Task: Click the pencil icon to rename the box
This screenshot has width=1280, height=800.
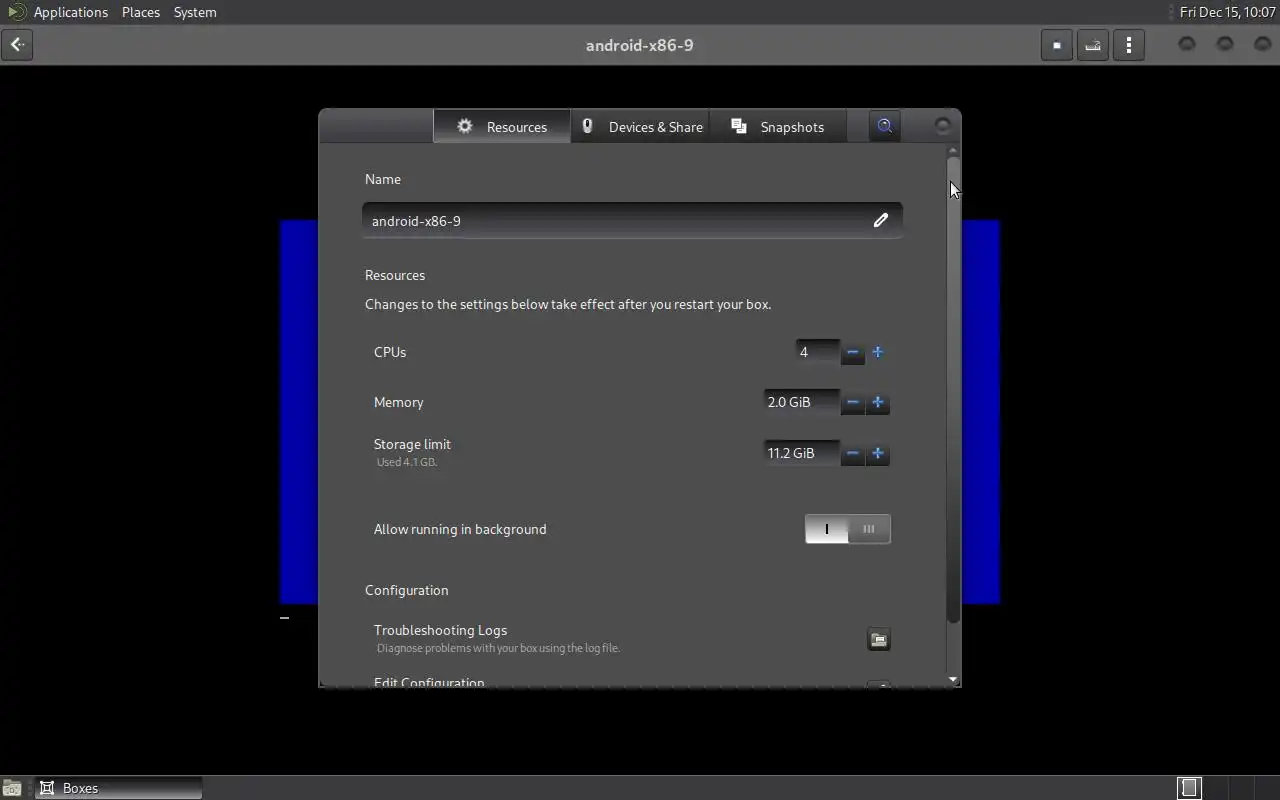Action: coord(880,220)
